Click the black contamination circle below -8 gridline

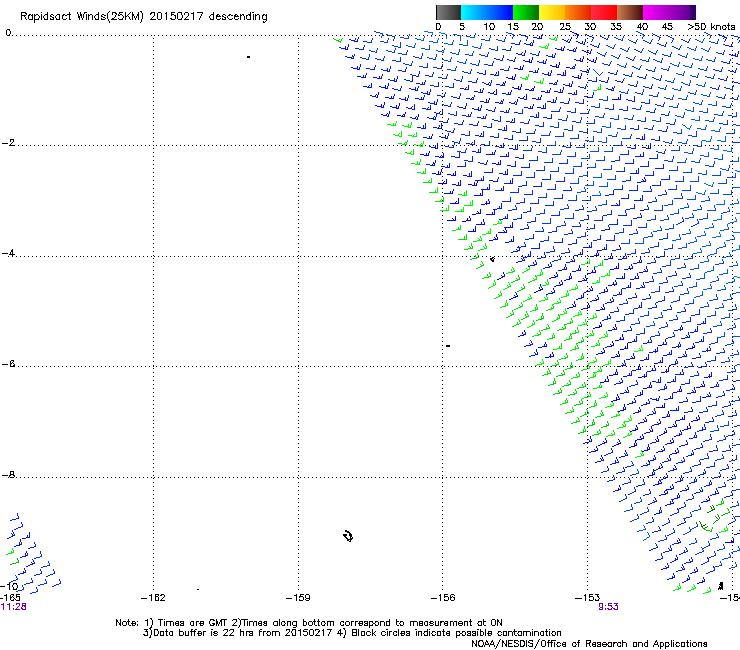click(x=348, y=536)
